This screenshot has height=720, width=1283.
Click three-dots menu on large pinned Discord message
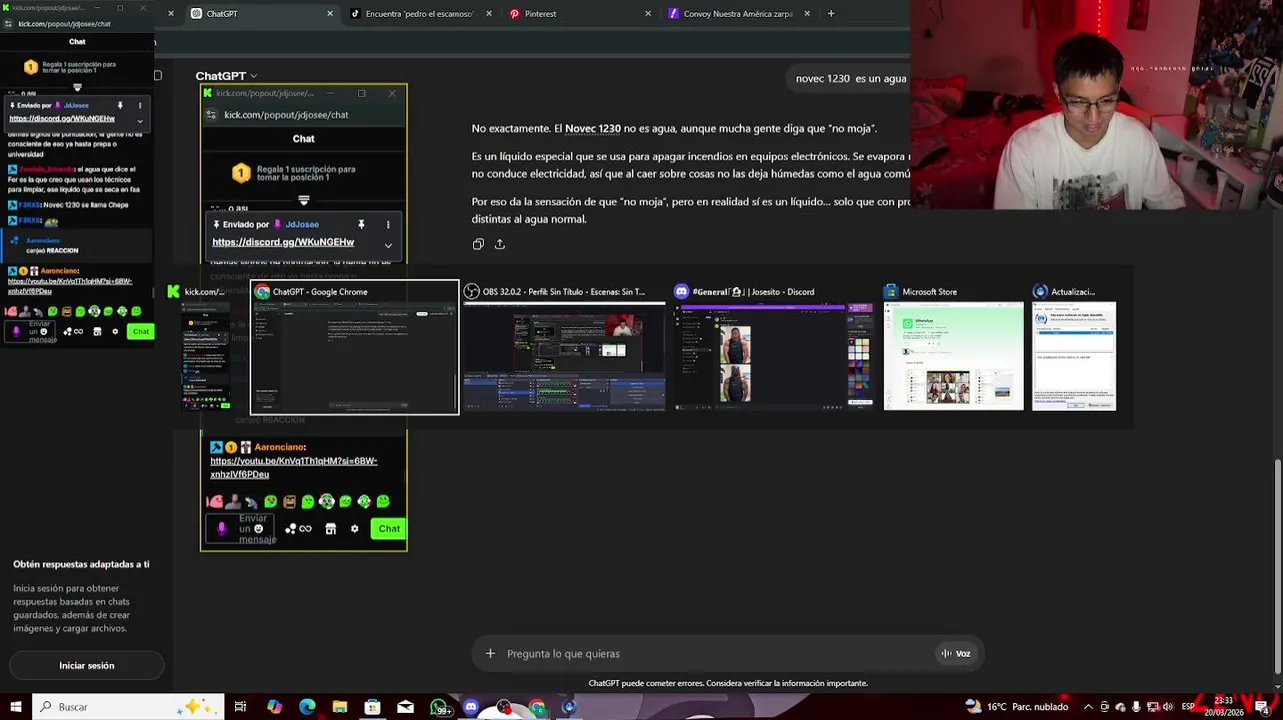coord(388,225)
